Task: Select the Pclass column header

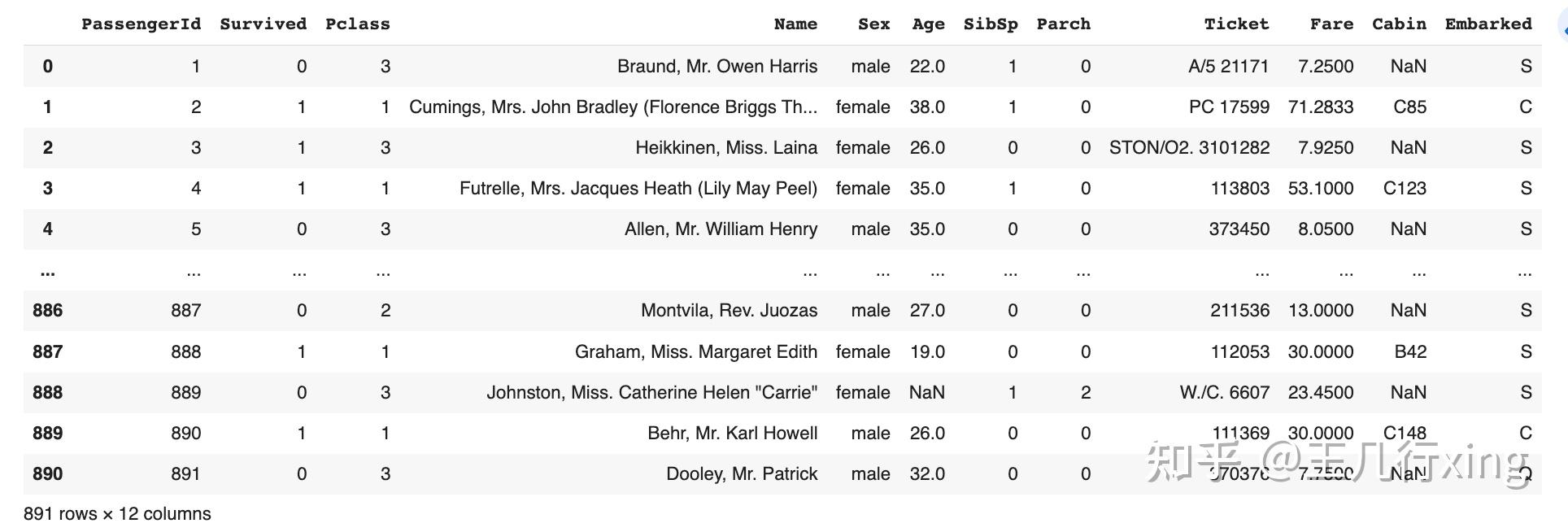Action: tap(358, 24)
